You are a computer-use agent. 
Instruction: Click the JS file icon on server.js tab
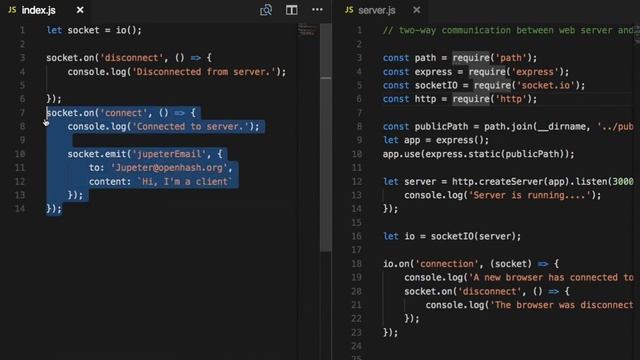(349, 10)
